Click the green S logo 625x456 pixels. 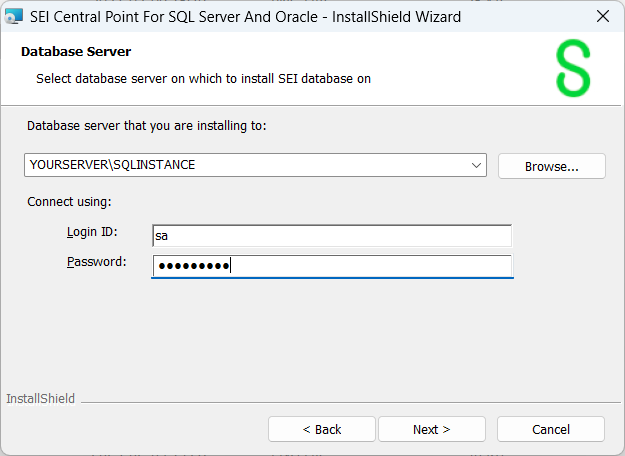pyautogui.click(x=573, y=69)
